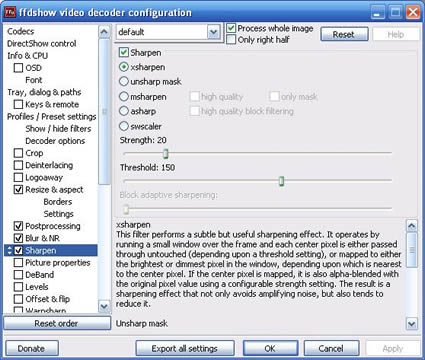The height and width of the screenshot is (360, 425).
Task: Select unsharp mask radio button
Action: [124, 81]
